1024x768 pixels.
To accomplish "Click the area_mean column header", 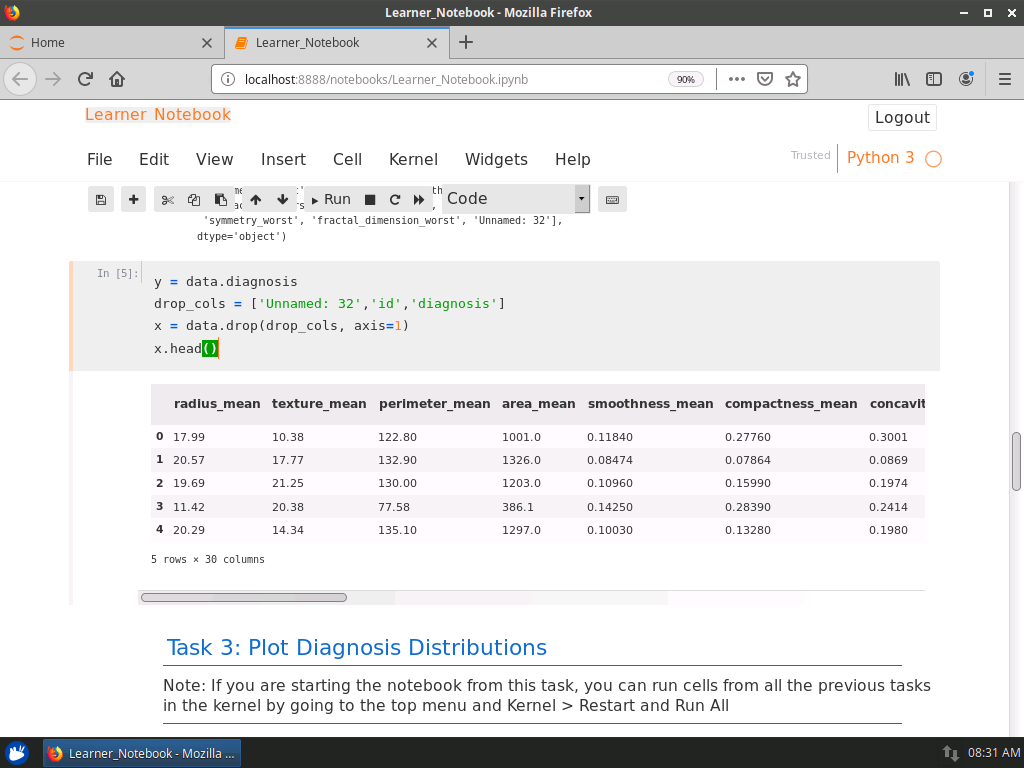I will coord(538,404).
